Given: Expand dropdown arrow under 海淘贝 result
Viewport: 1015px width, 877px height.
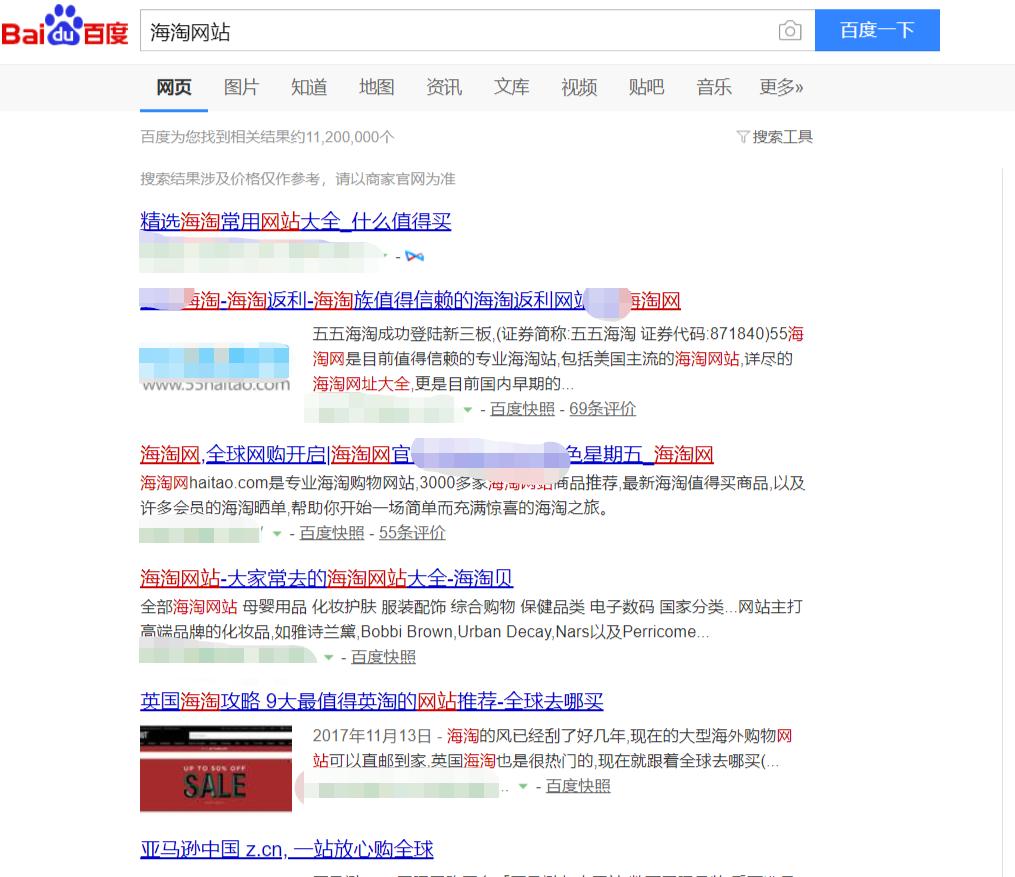Looking at the screenshot, I should 328,658.
